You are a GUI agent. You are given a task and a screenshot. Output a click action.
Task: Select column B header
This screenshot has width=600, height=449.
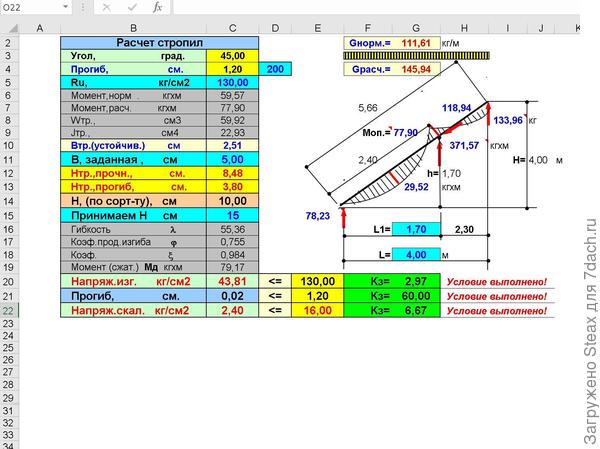click(135, 28)
